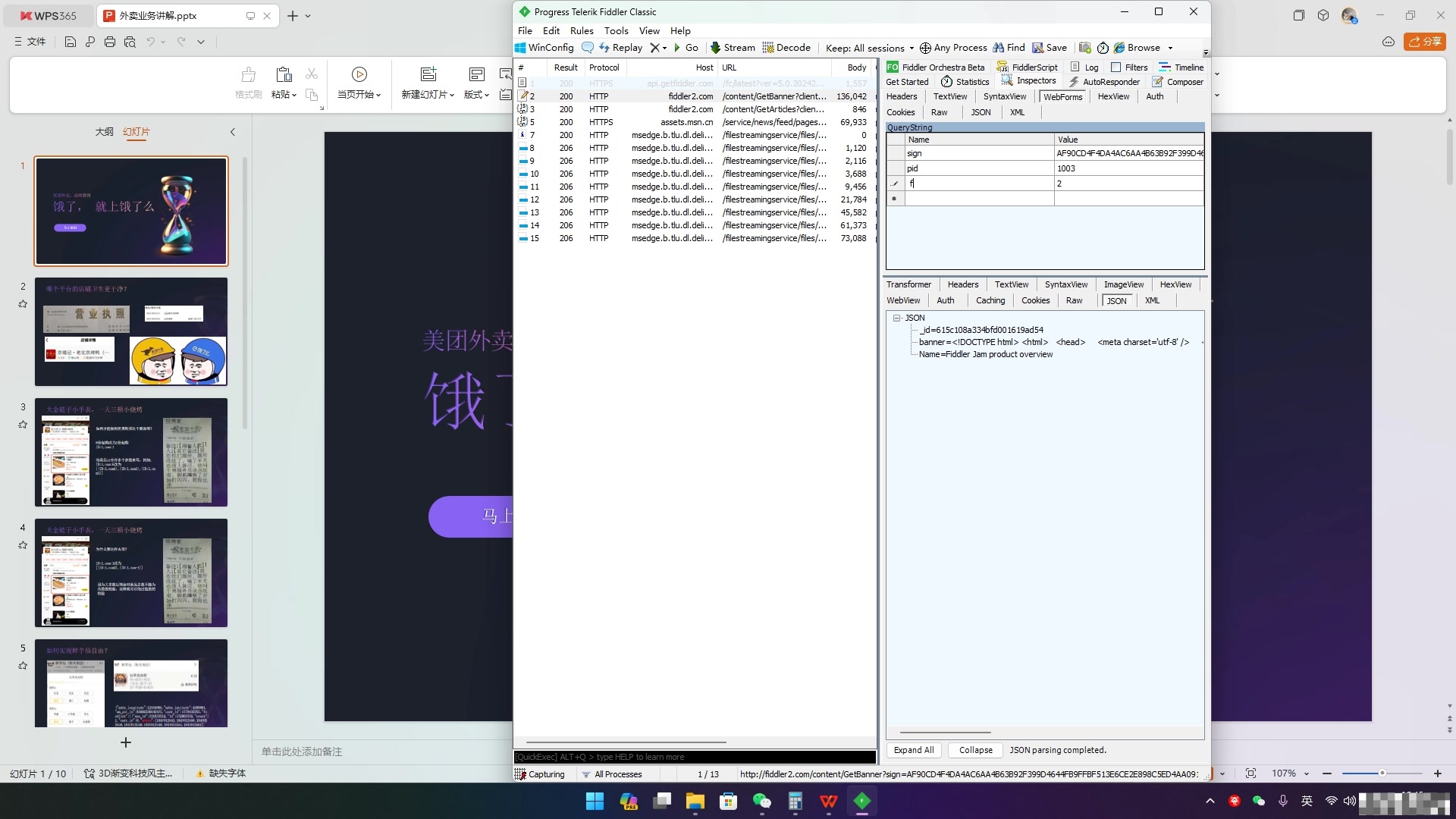The height and width of the screenshot is (819, 1456).
Task: Click the timer stopwatch icon in Fiddler toolbar
Action: coord(1103,48)
